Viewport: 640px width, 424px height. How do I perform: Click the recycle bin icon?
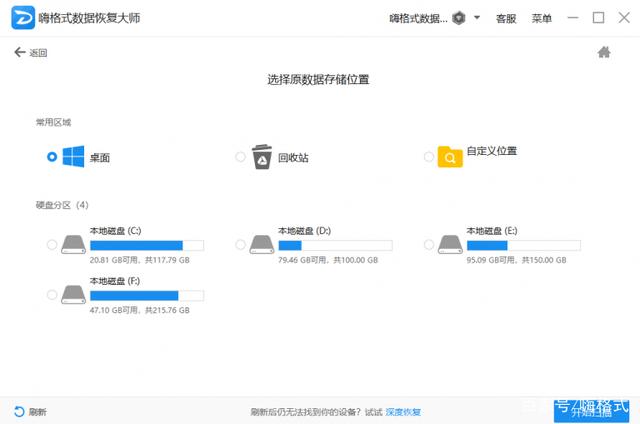pos(262,156)
